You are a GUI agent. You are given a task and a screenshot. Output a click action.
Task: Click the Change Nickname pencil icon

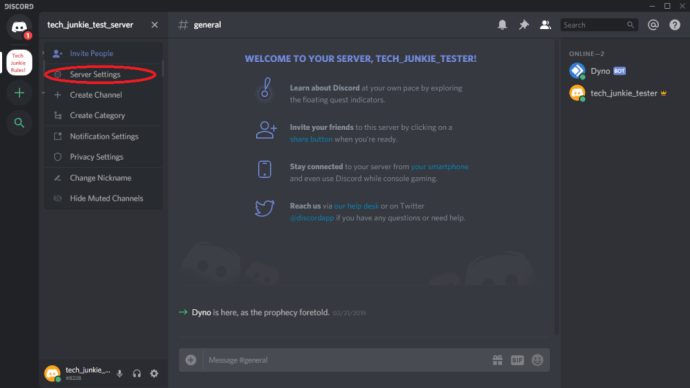click(x=58, y=178)
